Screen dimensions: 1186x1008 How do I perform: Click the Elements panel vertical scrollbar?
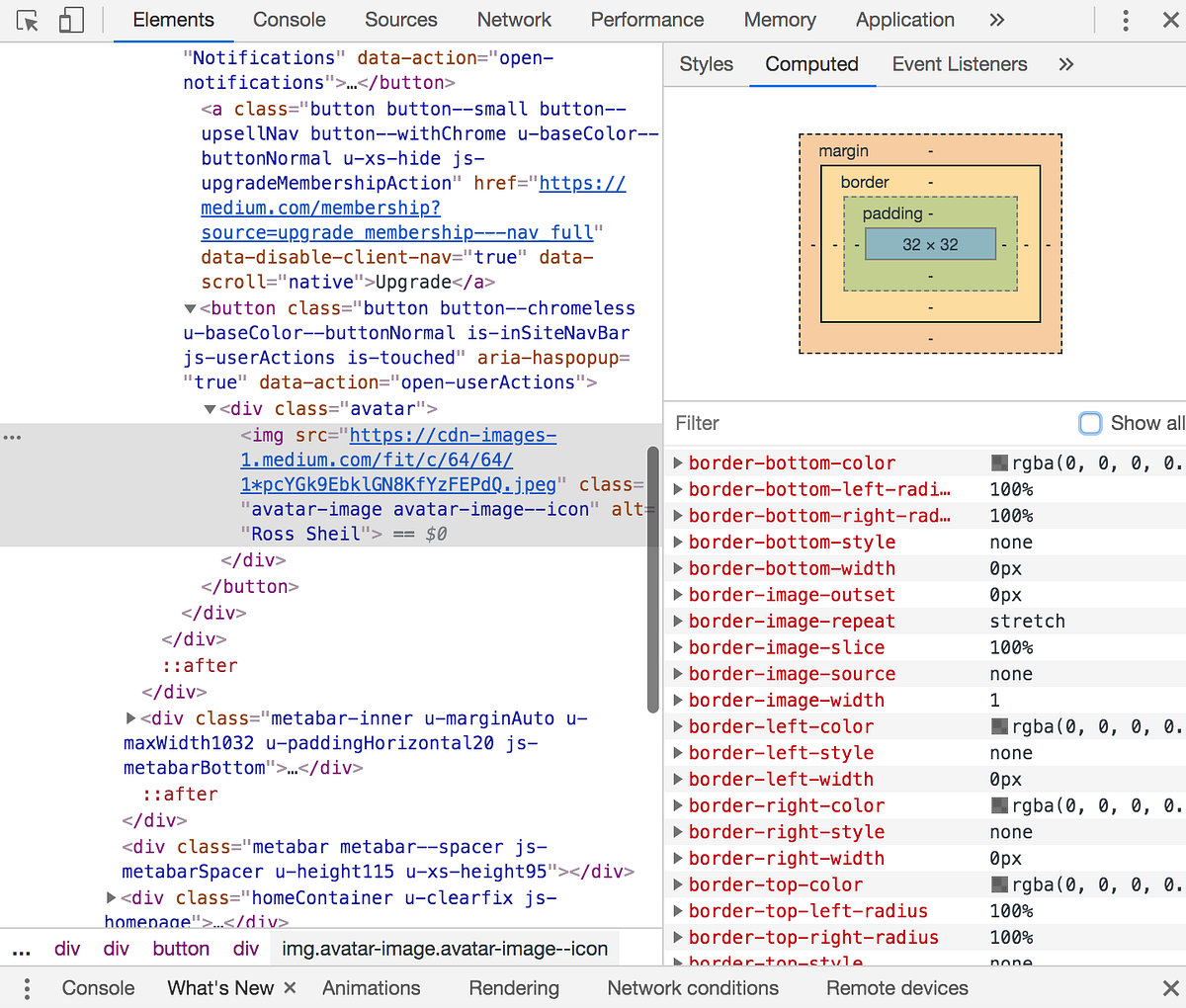click(652, 579)
